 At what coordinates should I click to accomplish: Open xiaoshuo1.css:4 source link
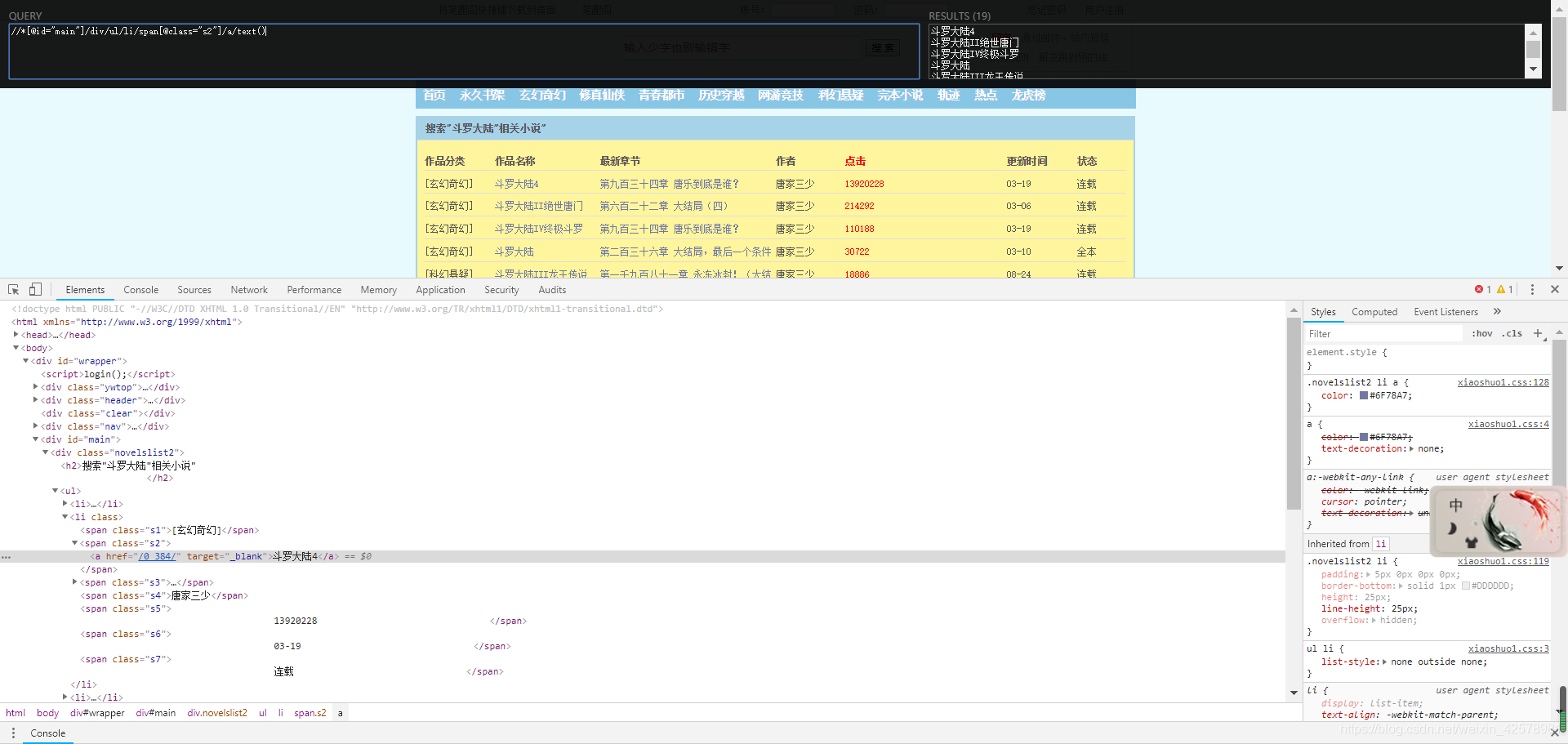click(1508, 424)
